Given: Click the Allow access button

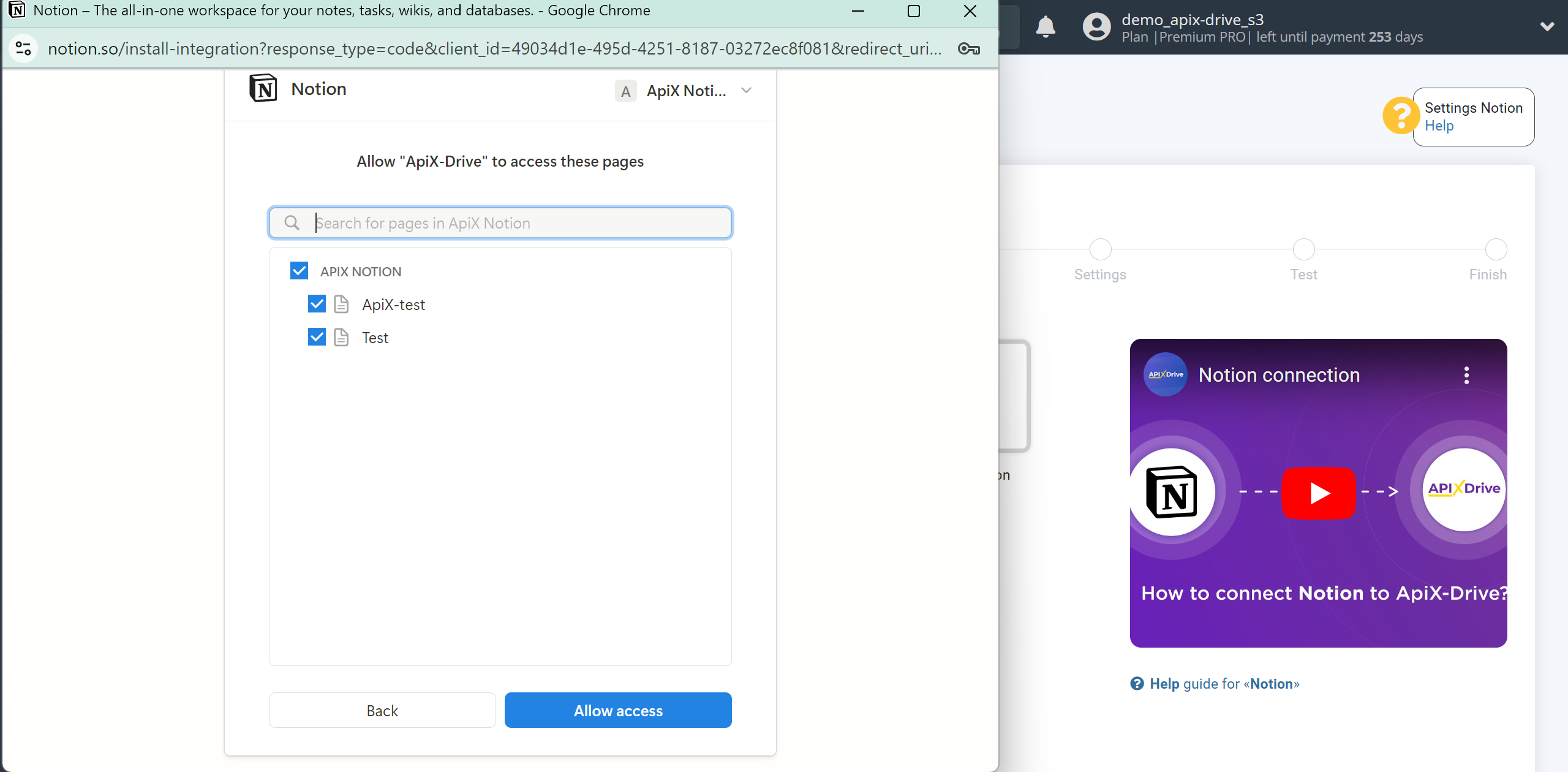Looking at the screenshot, I should (x=618, y=710).
